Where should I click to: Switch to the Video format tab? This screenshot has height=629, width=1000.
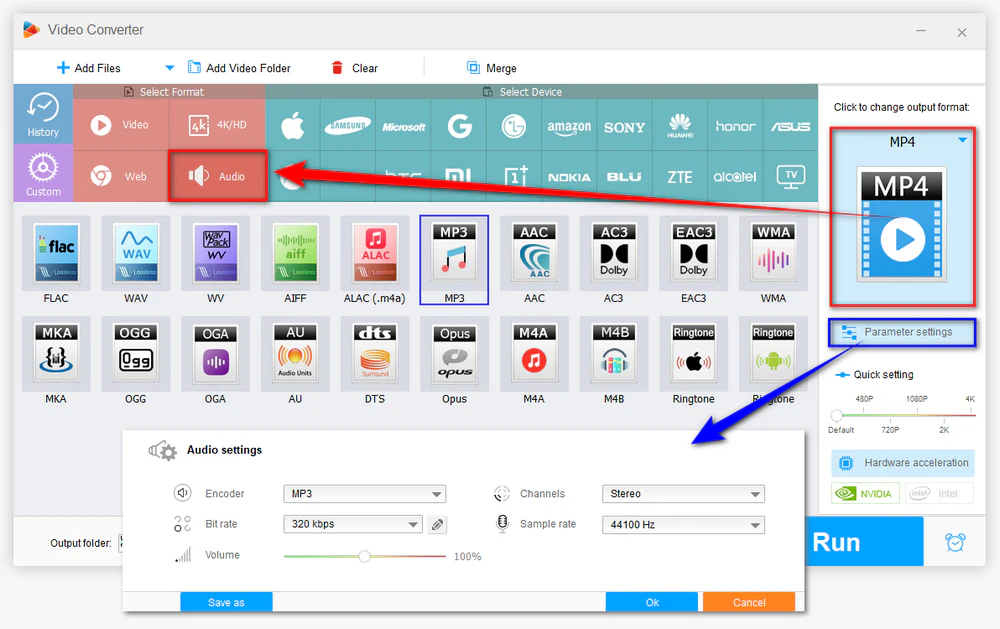[x=121, y=124]
